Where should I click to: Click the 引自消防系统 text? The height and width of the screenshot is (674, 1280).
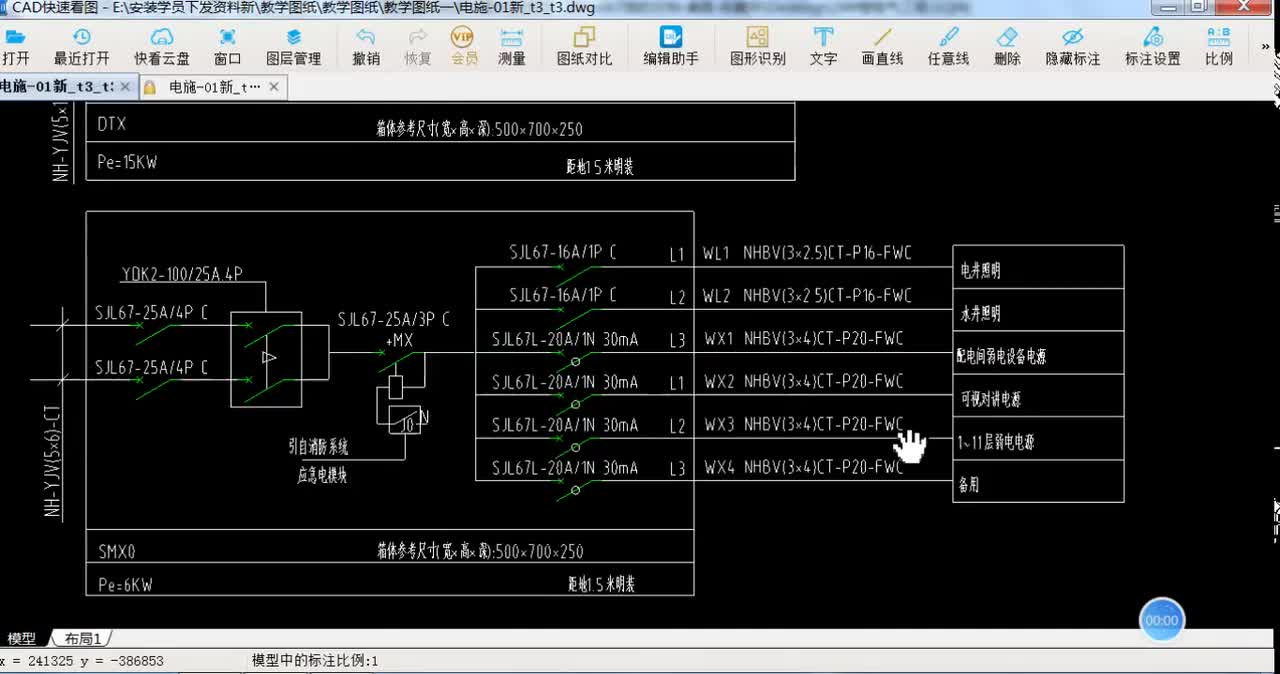pyautogui.click(x=318, y=447)
